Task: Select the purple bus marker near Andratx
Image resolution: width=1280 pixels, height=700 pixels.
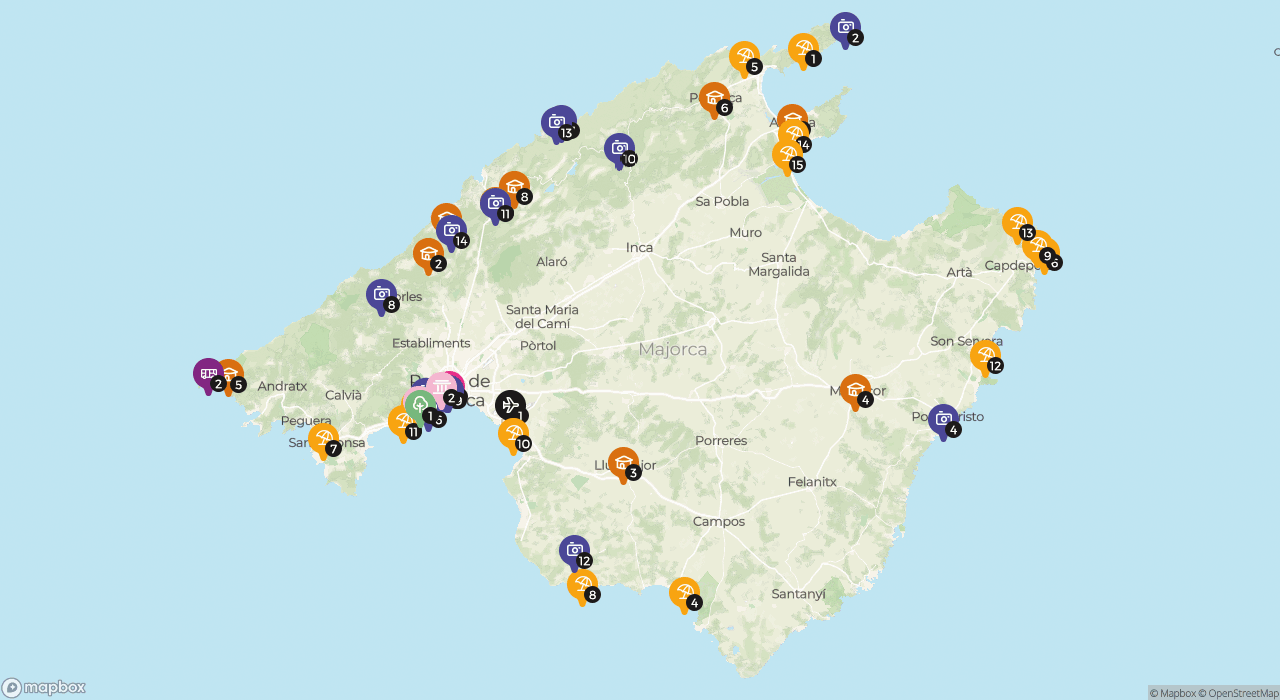Action: [208, 374]
